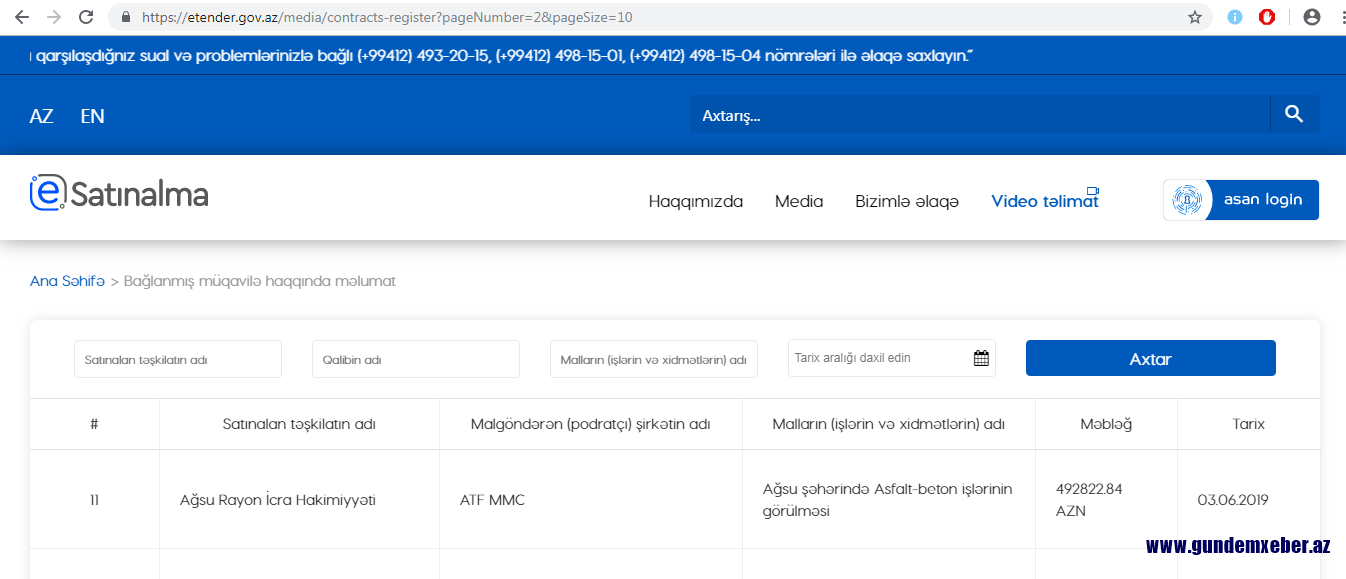The width and height of the screenshot is (1346, 579).
Task: Bookmark page with the star icon
Action: tap(1195, 17)
